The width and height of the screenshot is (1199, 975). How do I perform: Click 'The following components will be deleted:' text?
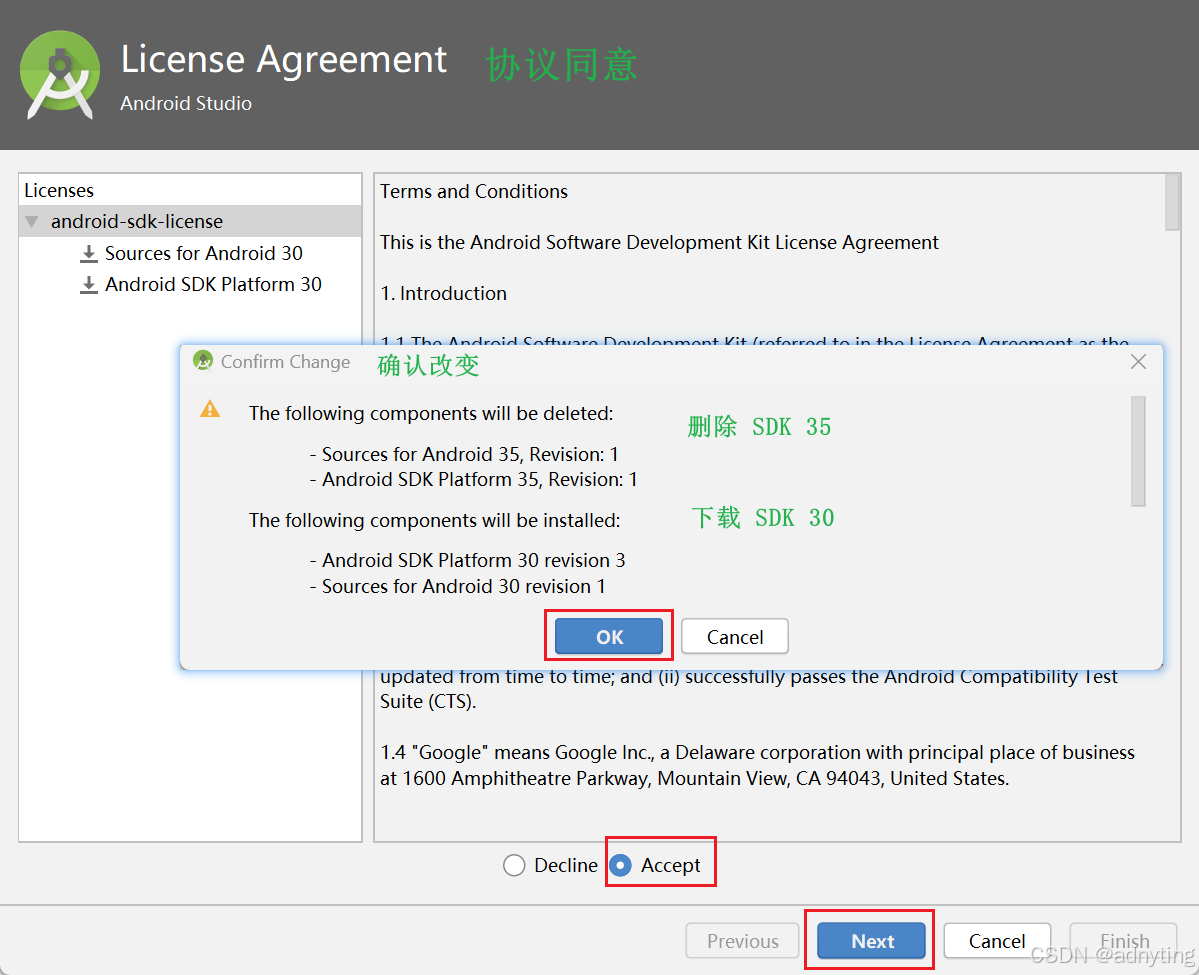tap(431, 414)
